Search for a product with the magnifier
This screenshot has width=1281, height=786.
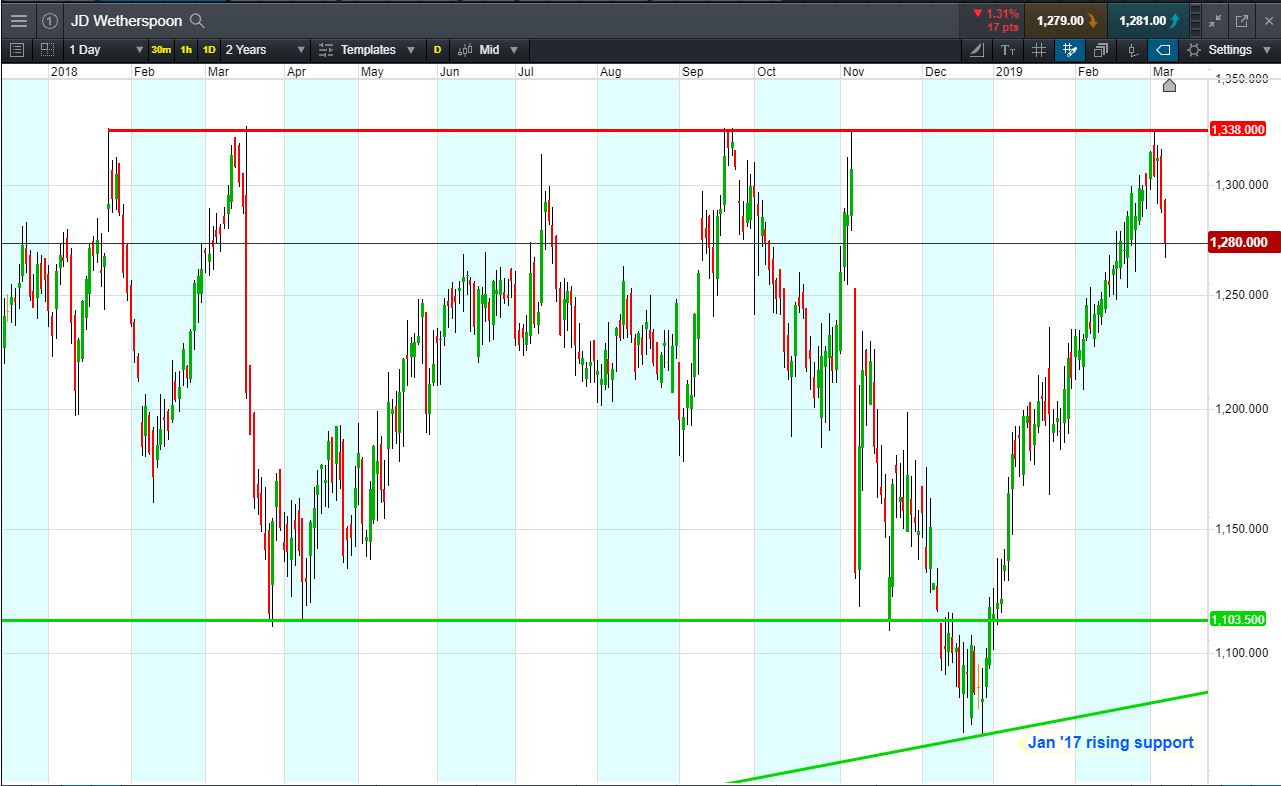click(x=197, y=20)
